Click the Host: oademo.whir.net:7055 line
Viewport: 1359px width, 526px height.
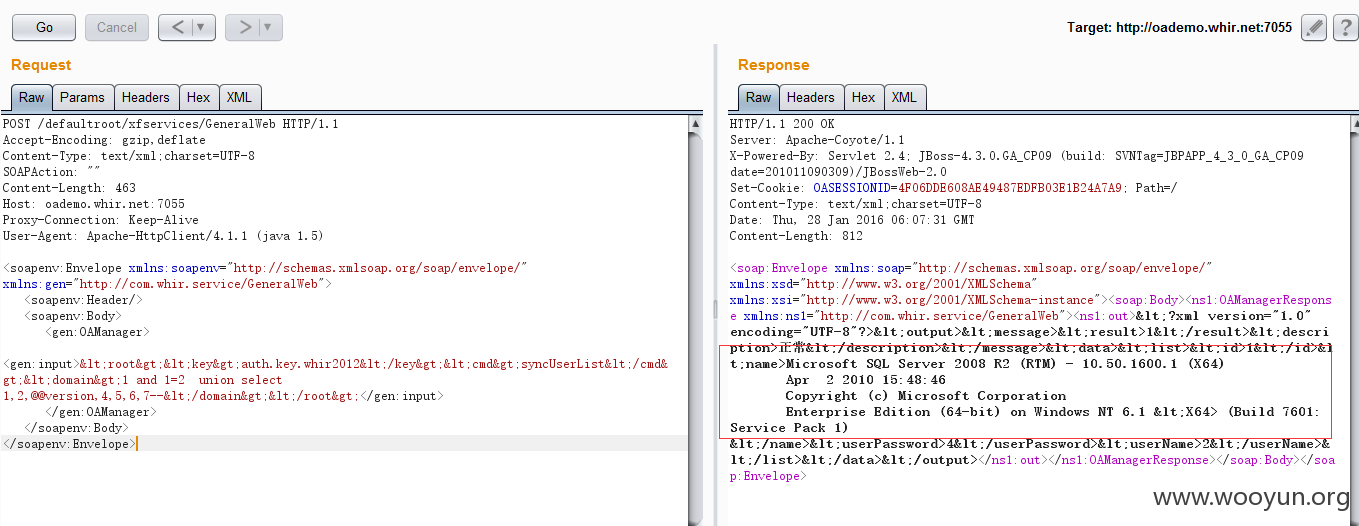click(94, 204)
